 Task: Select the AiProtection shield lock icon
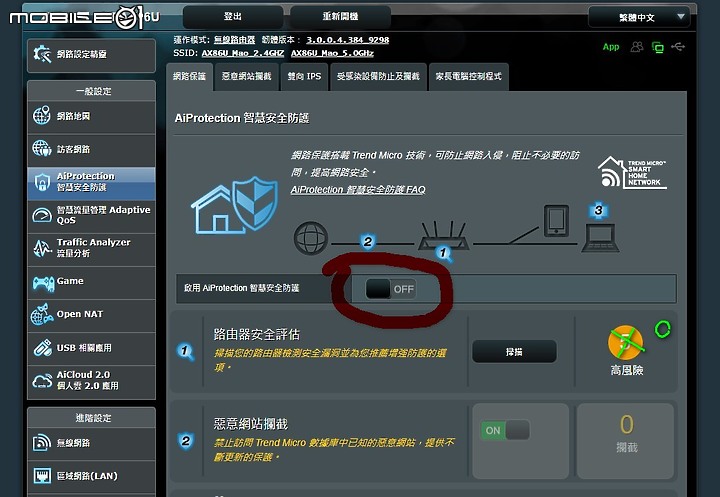[x=42, y=182]
